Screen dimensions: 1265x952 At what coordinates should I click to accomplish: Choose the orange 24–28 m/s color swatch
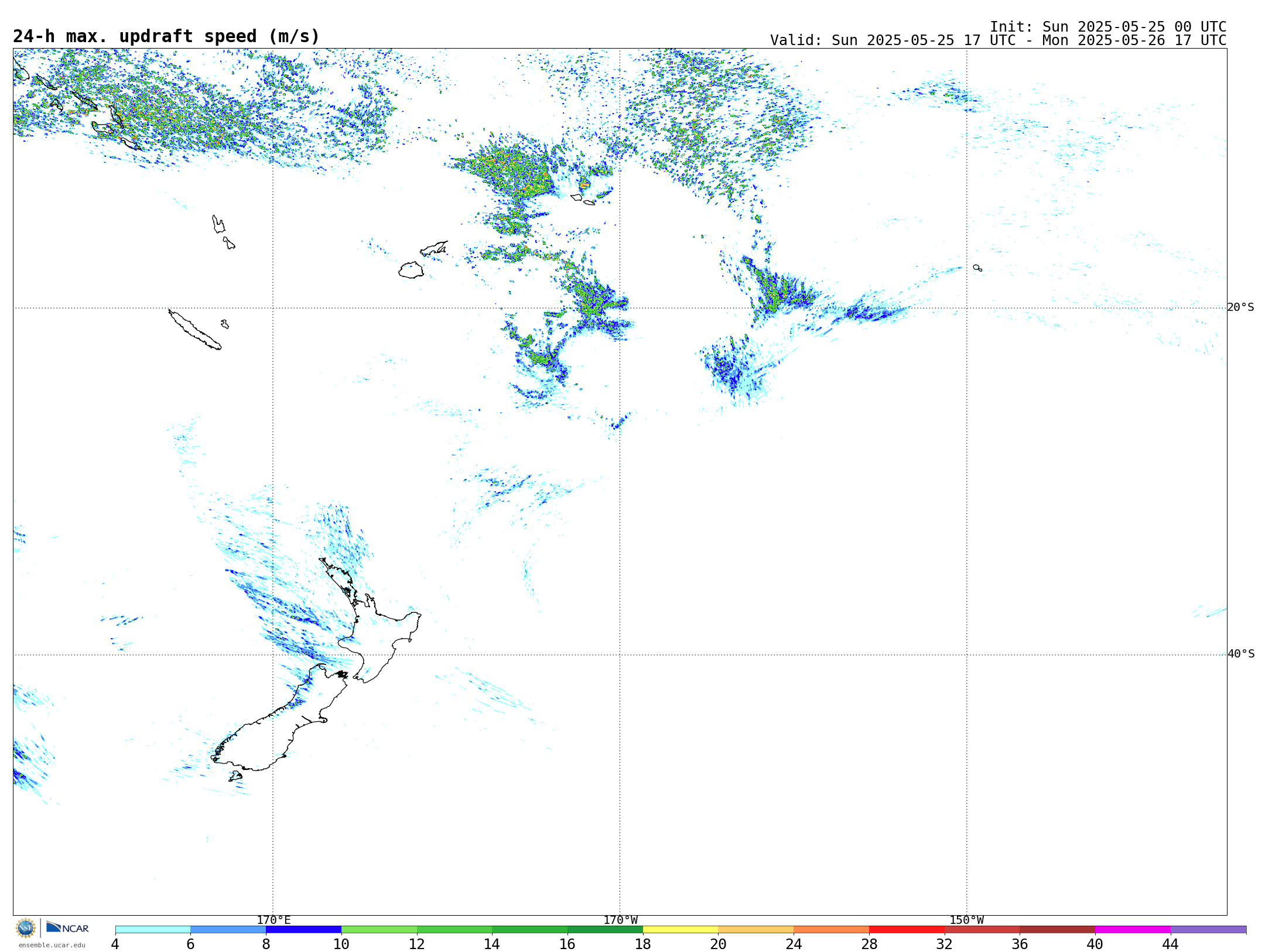(x=832, y=930)
